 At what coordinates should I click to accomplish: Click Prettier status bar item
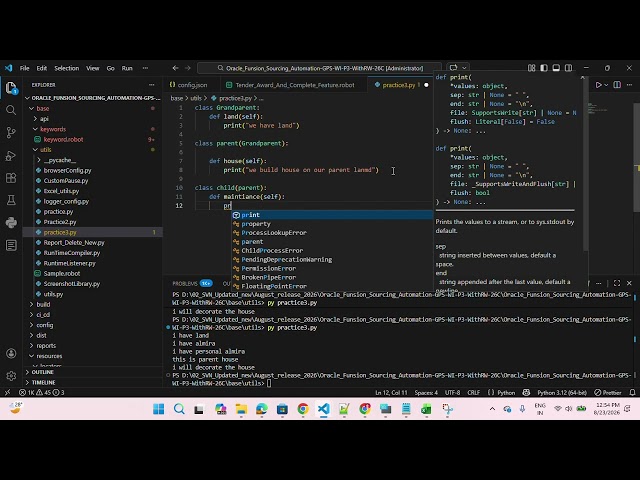608,392
